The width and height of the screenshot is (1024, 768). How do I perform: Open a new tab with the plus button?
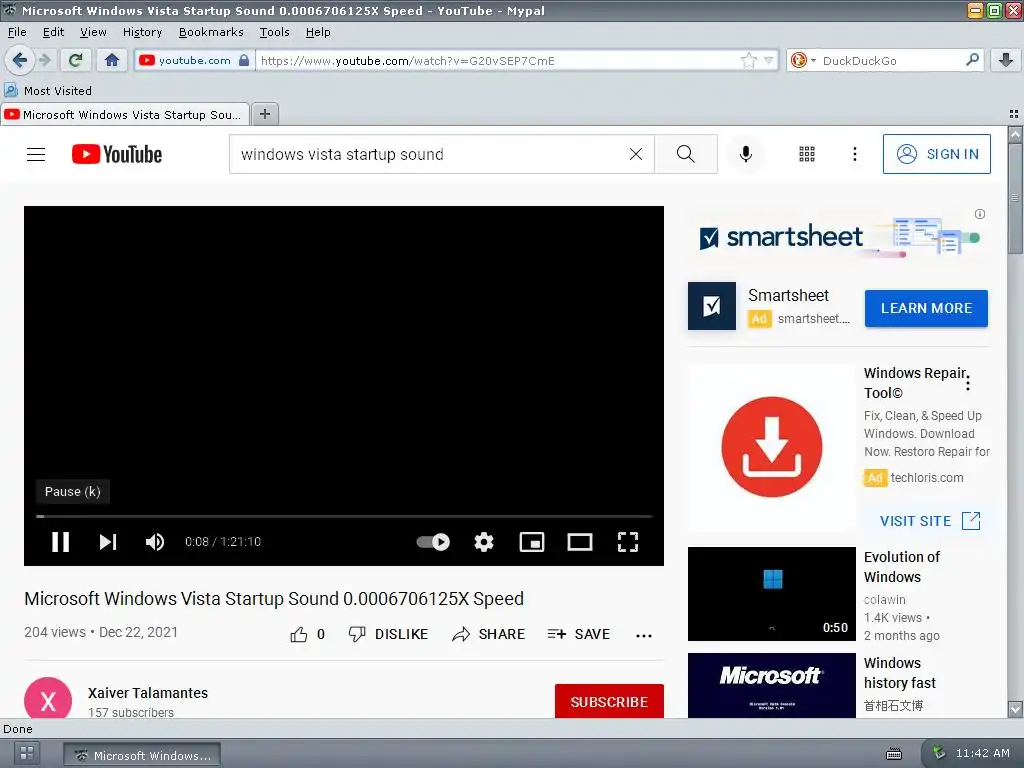(264, 114)
